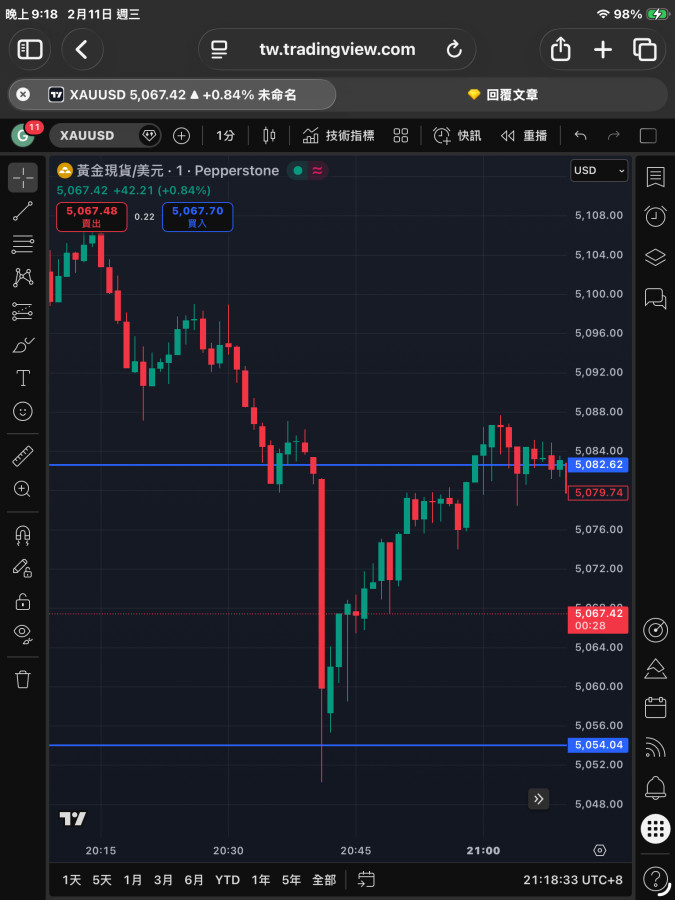
Task: Toggle the pink data update indicator
Action: [x=317, y=170]
